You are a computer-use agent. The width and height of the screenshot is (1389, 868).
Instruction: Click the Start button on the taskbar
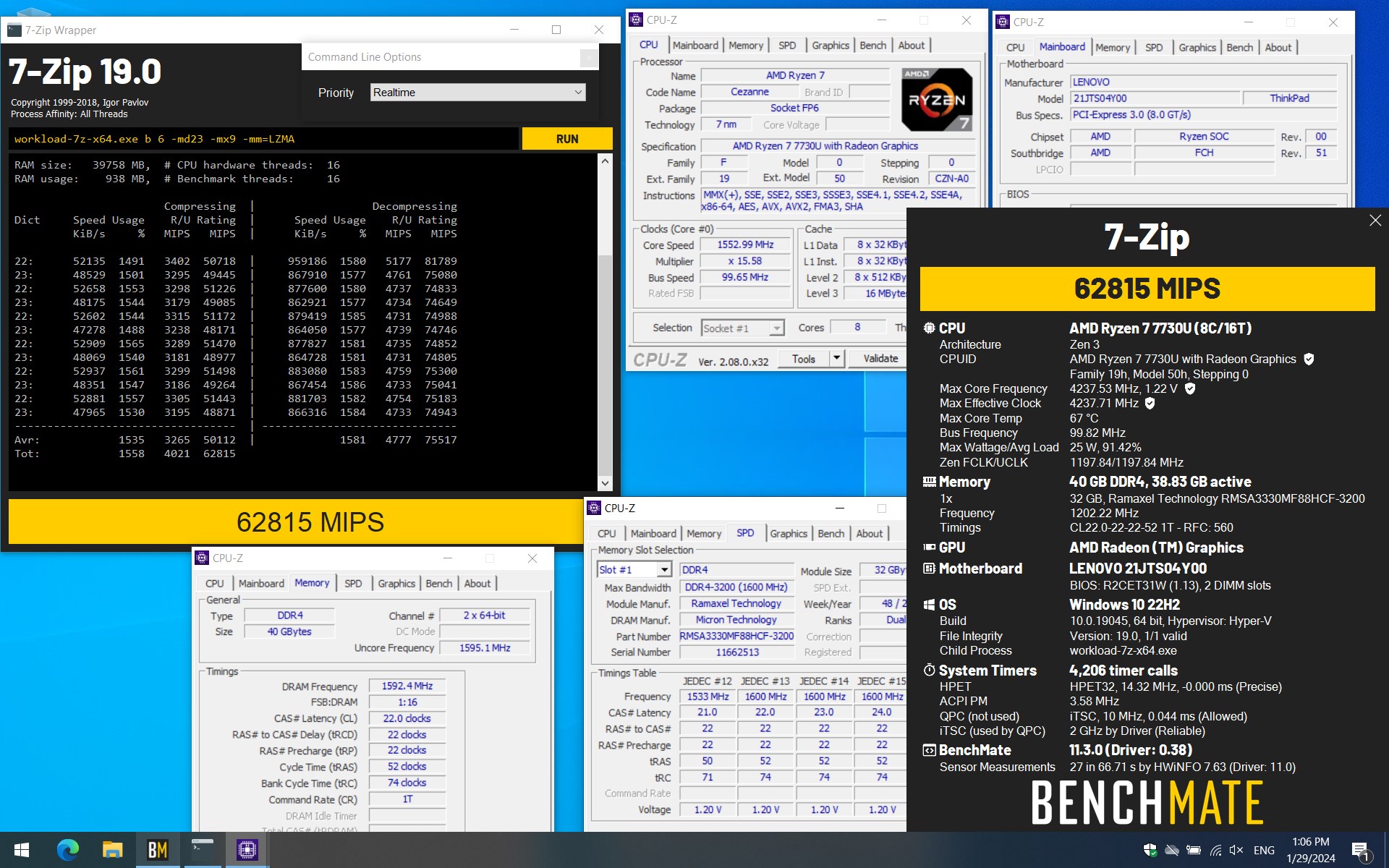(22, 850)
